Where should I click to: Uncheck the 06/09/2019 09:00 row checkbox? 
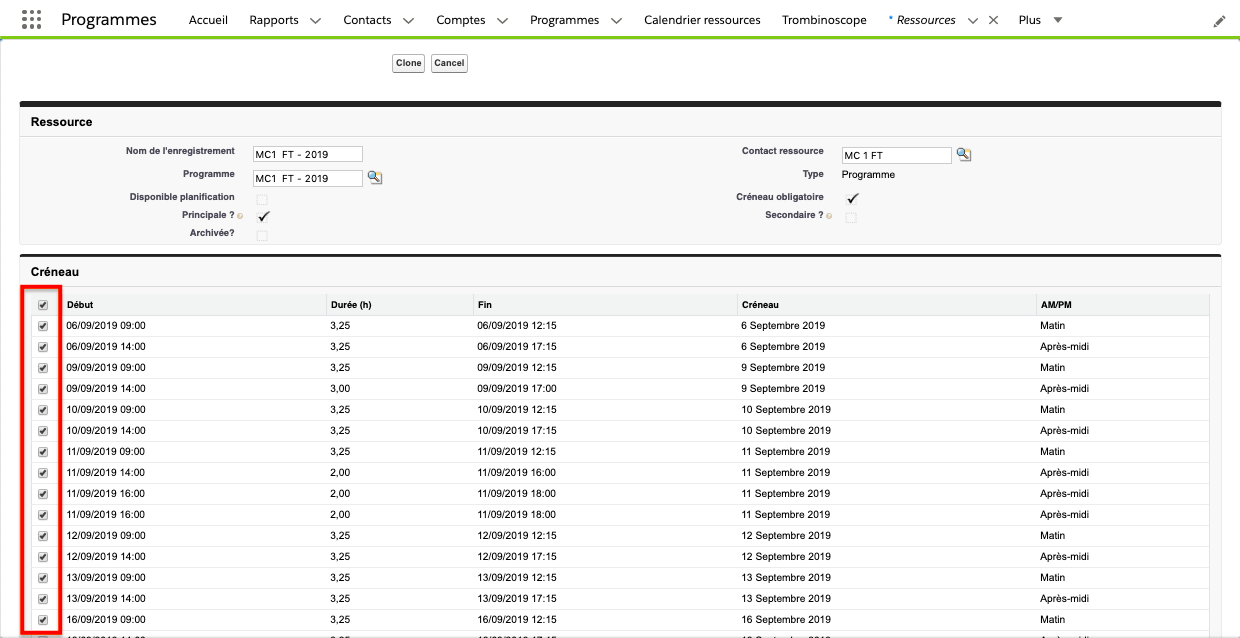43,326
